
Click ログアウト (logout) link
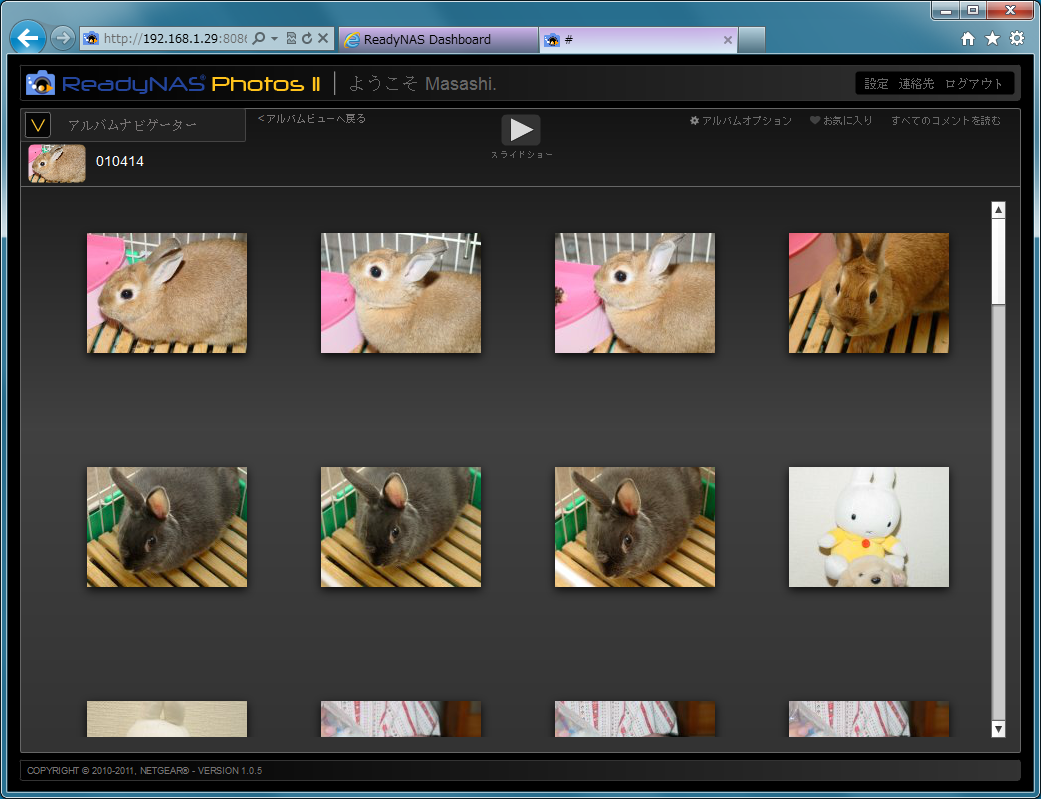coord(973,84)
